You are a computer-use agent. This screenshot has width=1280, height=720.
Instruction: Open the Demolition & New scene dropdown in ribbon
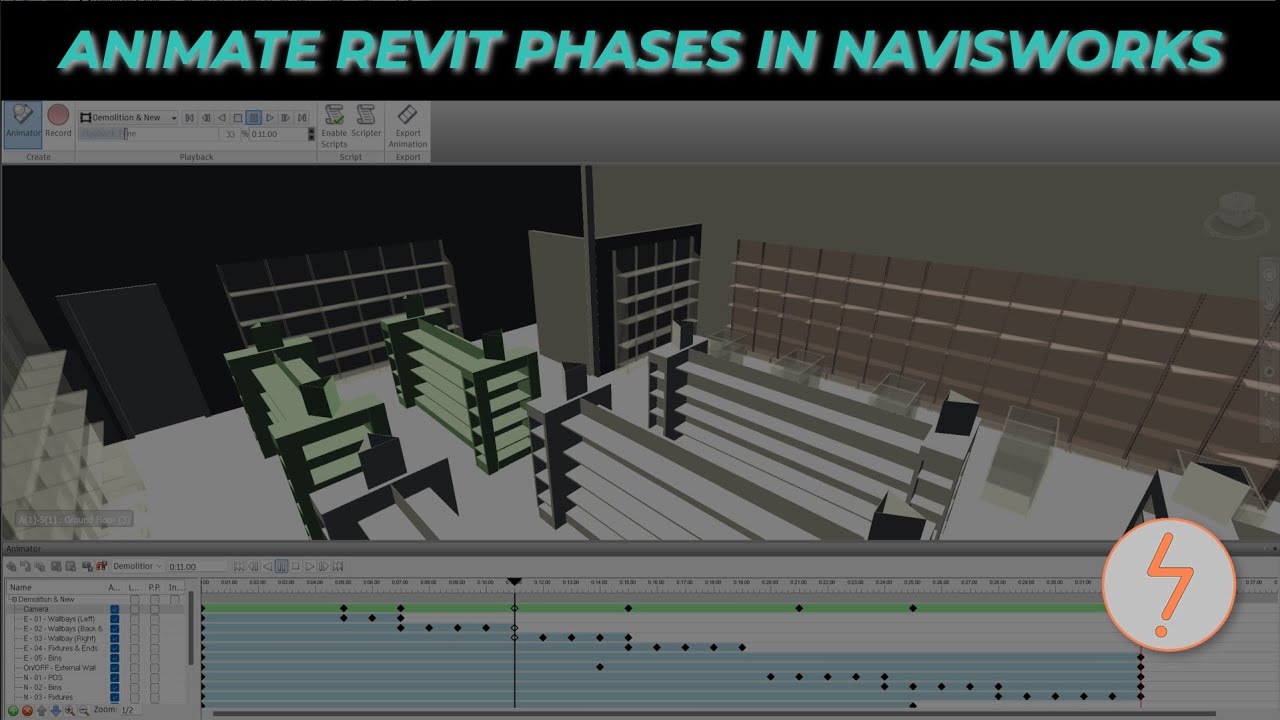click(x=128, y=118)
